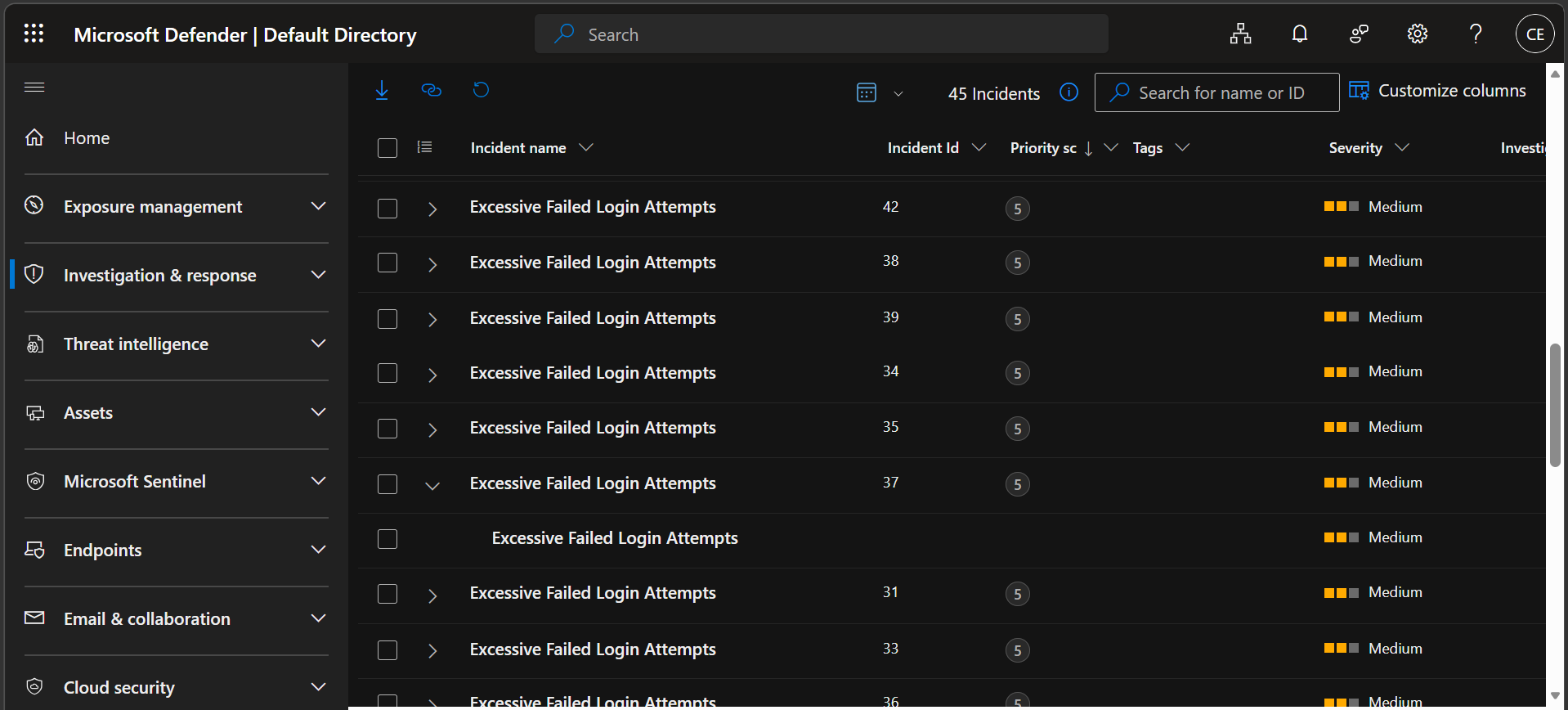The height and width of the screenshot is (710, 1568).
Task: Click the Exposure management icon
Action: (34, 205)
